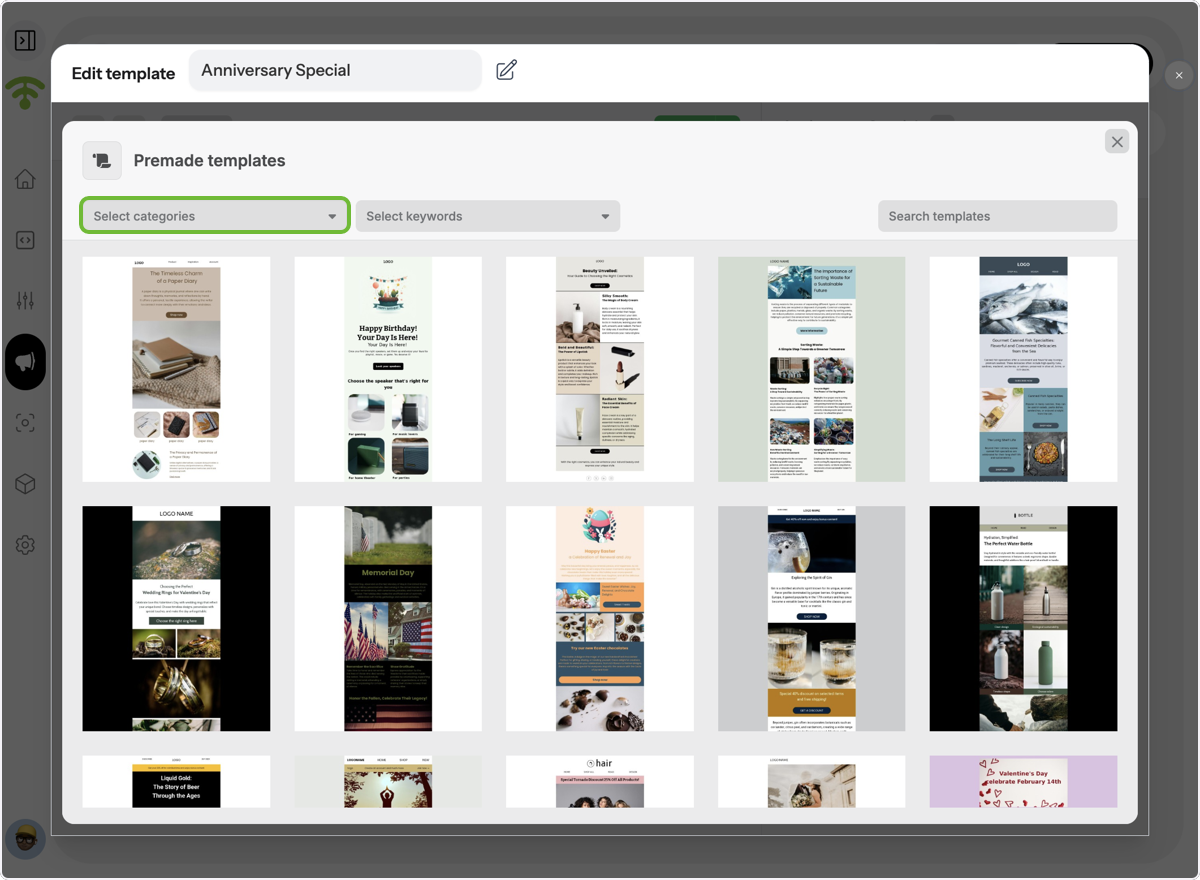Edit the Anniversary Special name field
This screenshot has height=880, width=1200.
tap(335, 70)
